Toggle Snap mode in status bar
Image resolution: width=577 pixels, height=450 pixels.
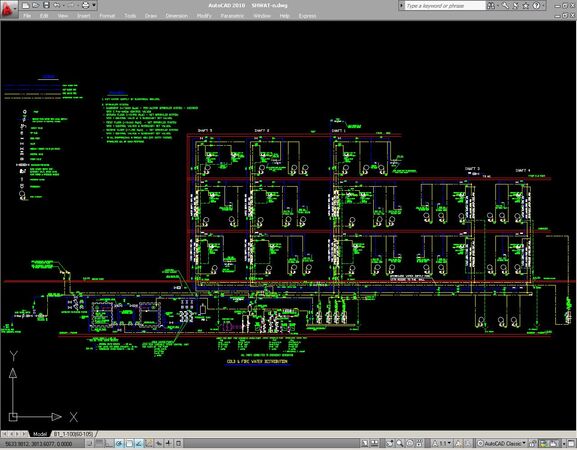(x=90, y=443)
